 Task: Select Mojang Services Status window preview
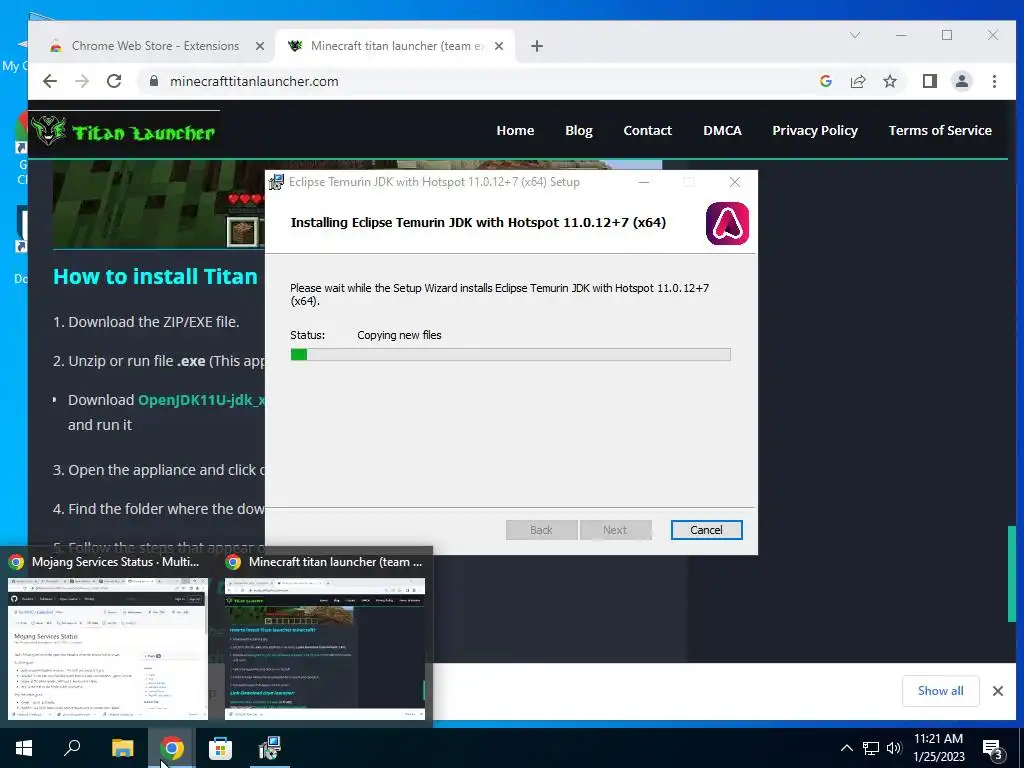pos(108,636)
